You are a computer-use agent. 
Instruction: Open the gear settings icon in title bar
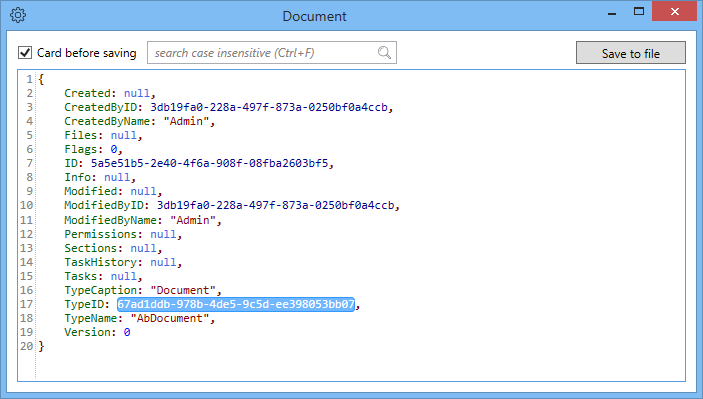tap(18, 15)
